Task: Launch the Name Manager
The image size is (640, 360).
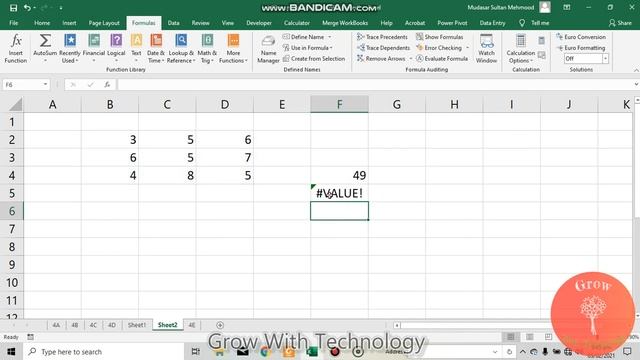Action: (x=268, y=49)
